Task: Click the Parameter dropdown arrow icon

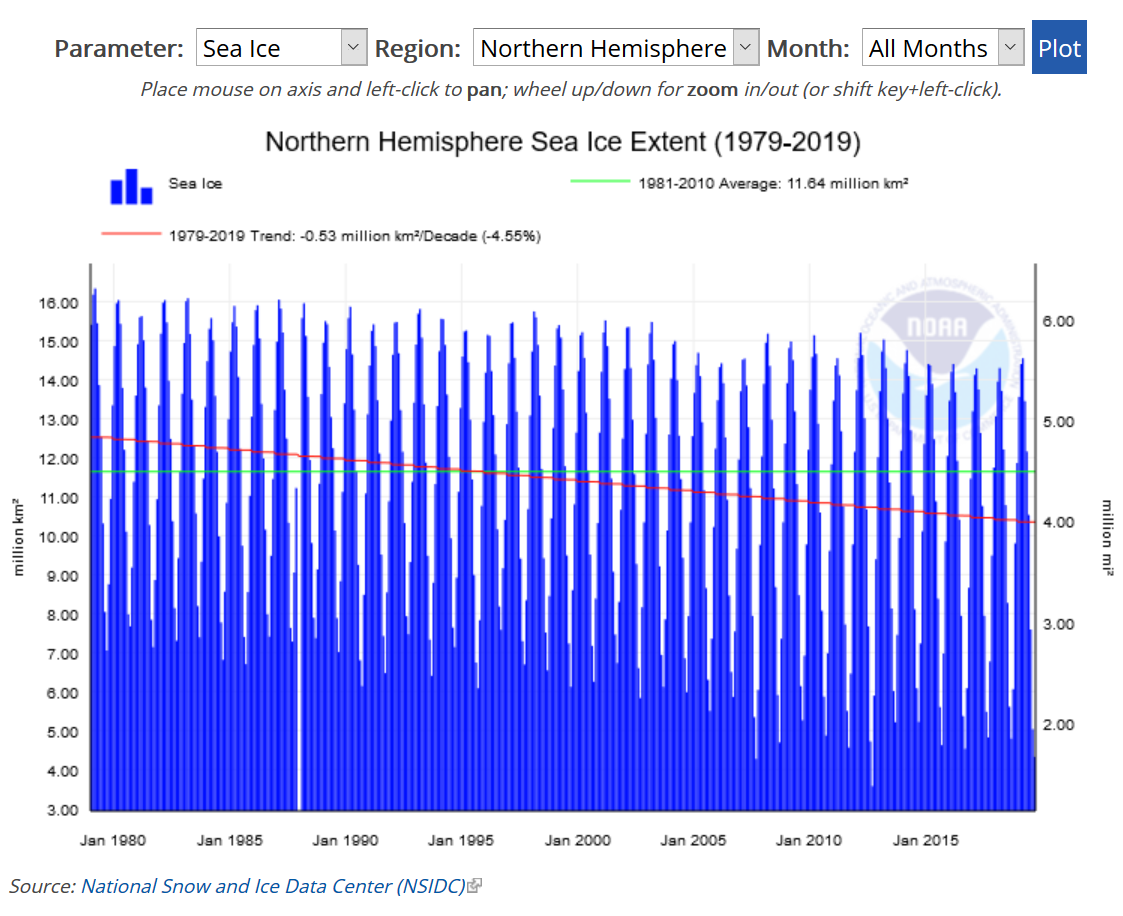Action: (352, 47)
